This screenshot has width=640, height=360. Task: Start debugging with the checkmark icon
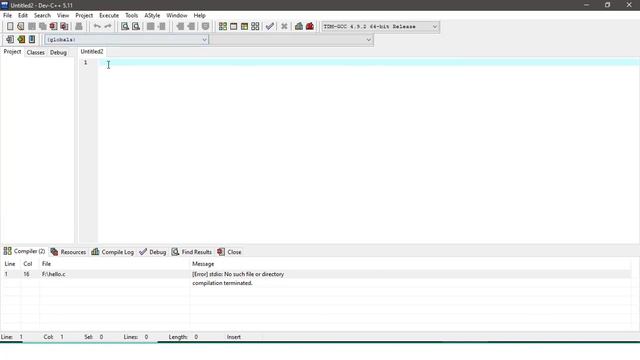[269, 27]
